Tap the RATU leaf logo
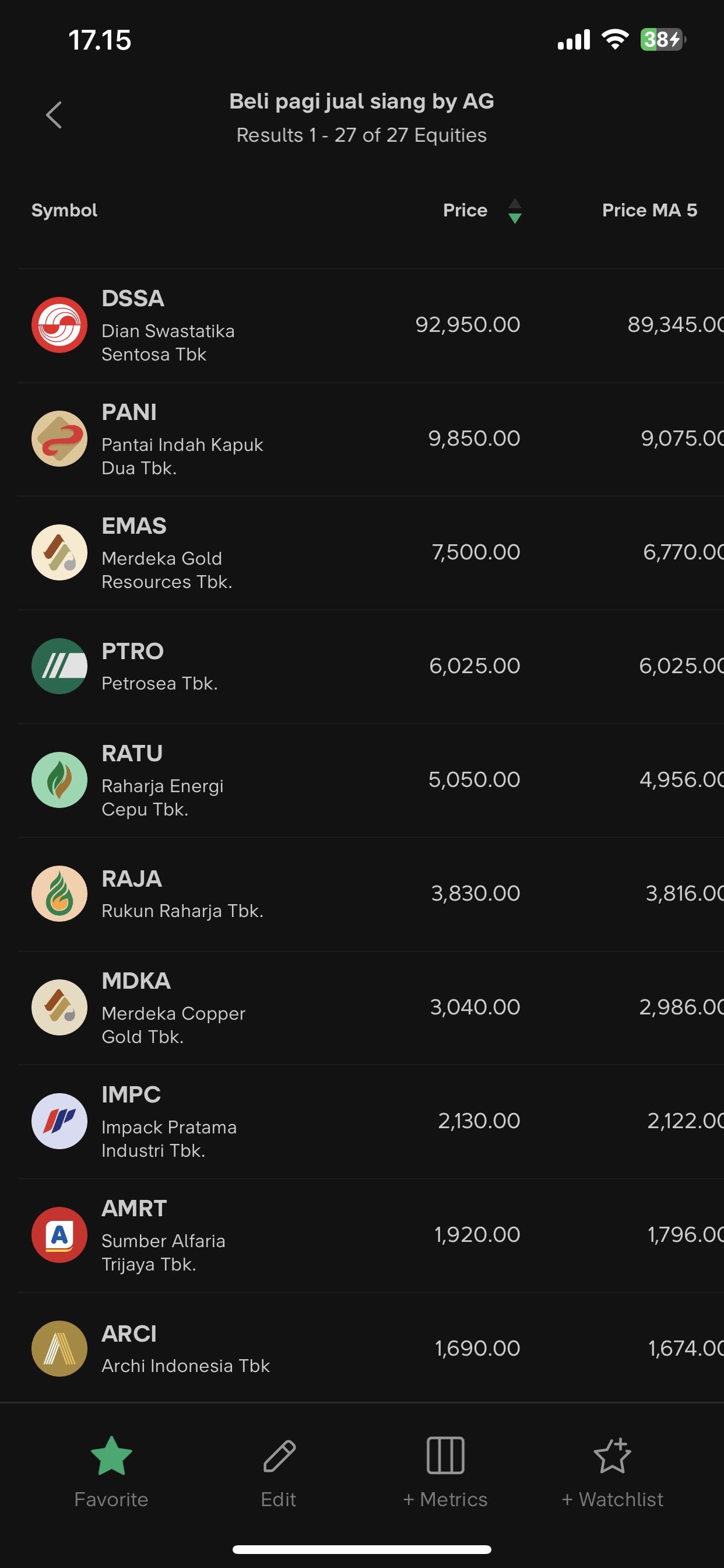The width and height of the screenshot is (724, 1568). [x=59, y=780]
